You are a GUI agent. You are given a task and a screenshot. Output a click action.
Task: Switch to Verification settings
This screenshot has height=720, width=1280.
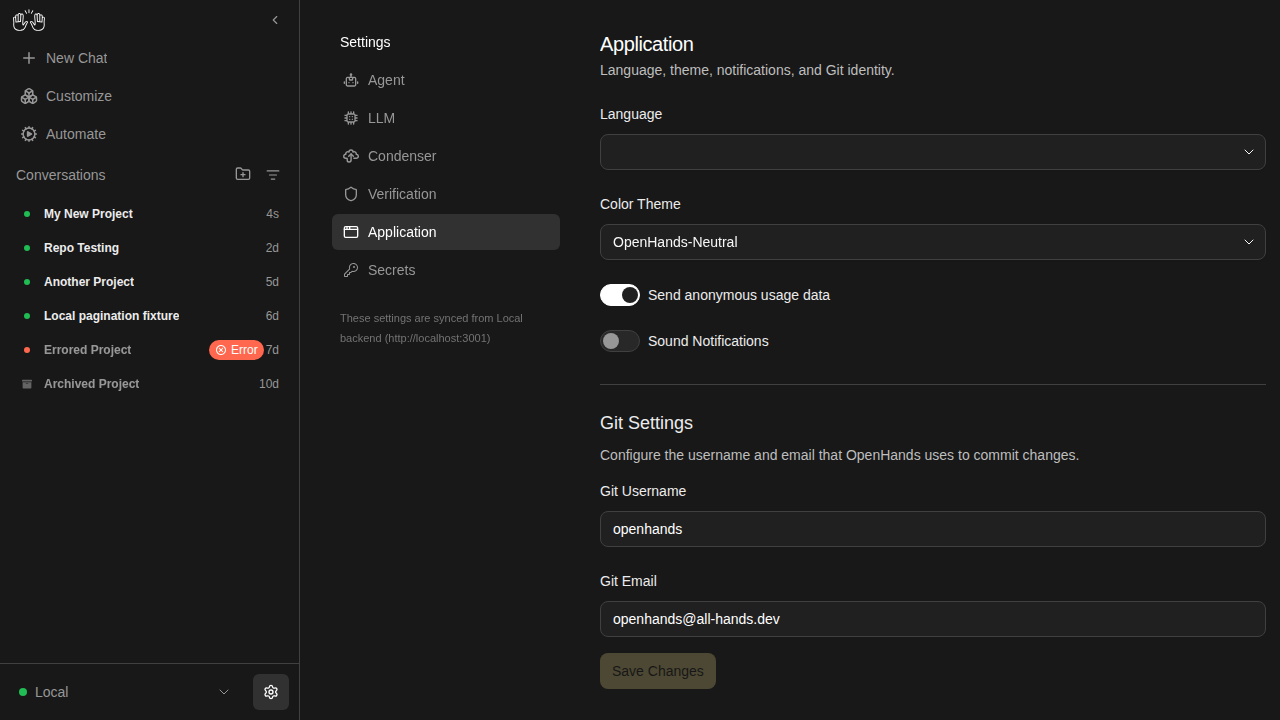click(x=446, y=194)
